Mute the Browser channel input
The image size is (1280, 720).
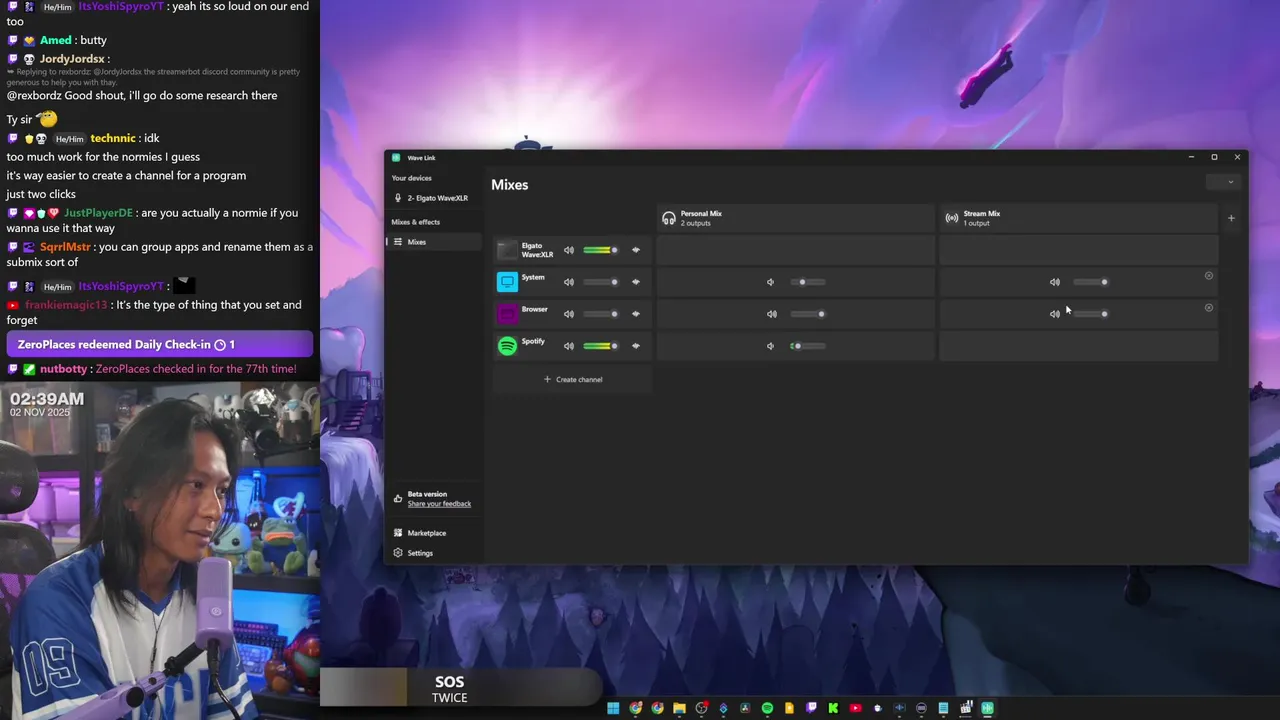click(569, 314)
